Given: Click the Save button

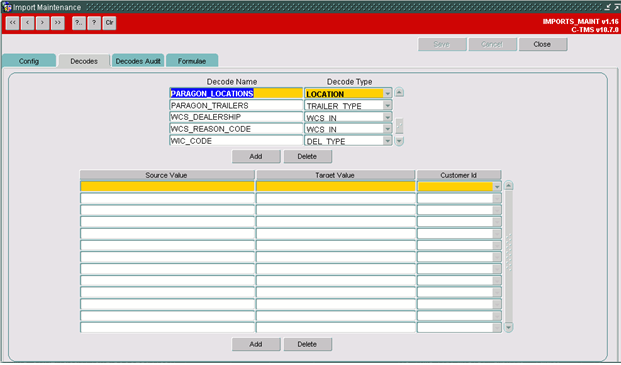Looking at the screenshot, I should (x=442, y=44).
